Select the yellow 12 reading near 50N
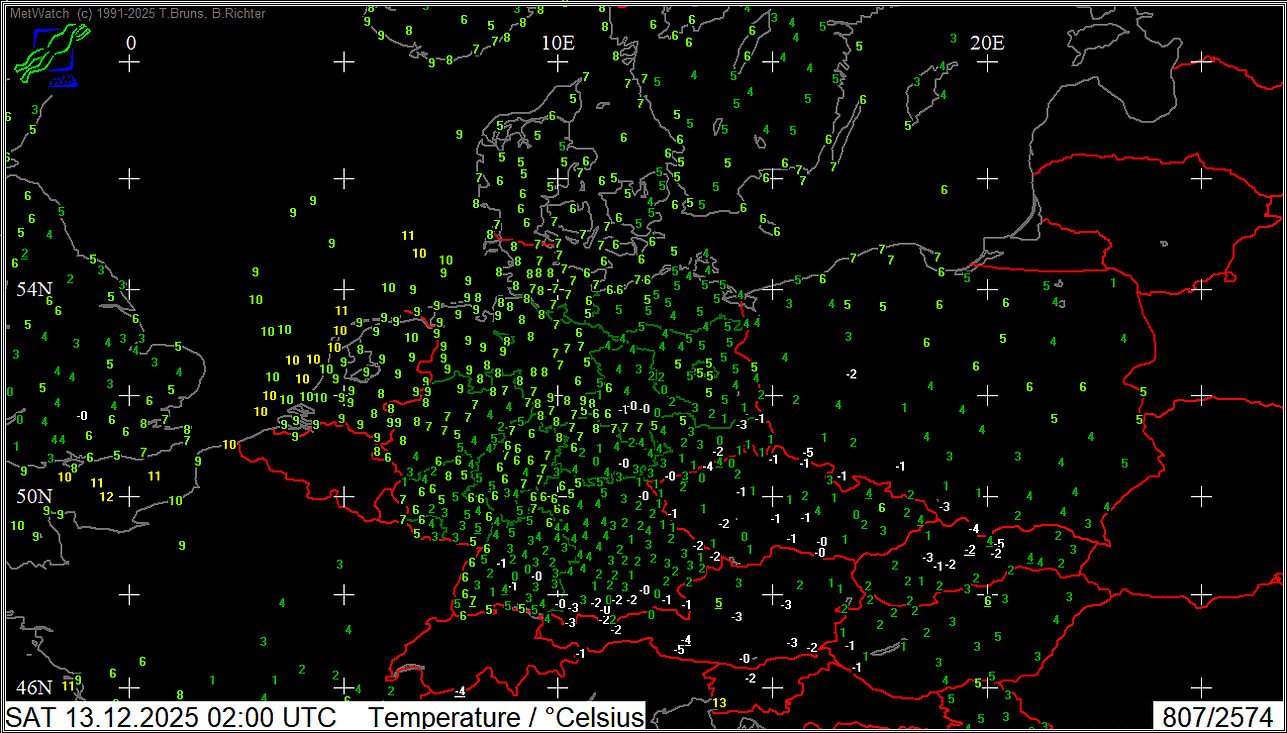Screen dimensions: 1287x733 coord(106,497)
